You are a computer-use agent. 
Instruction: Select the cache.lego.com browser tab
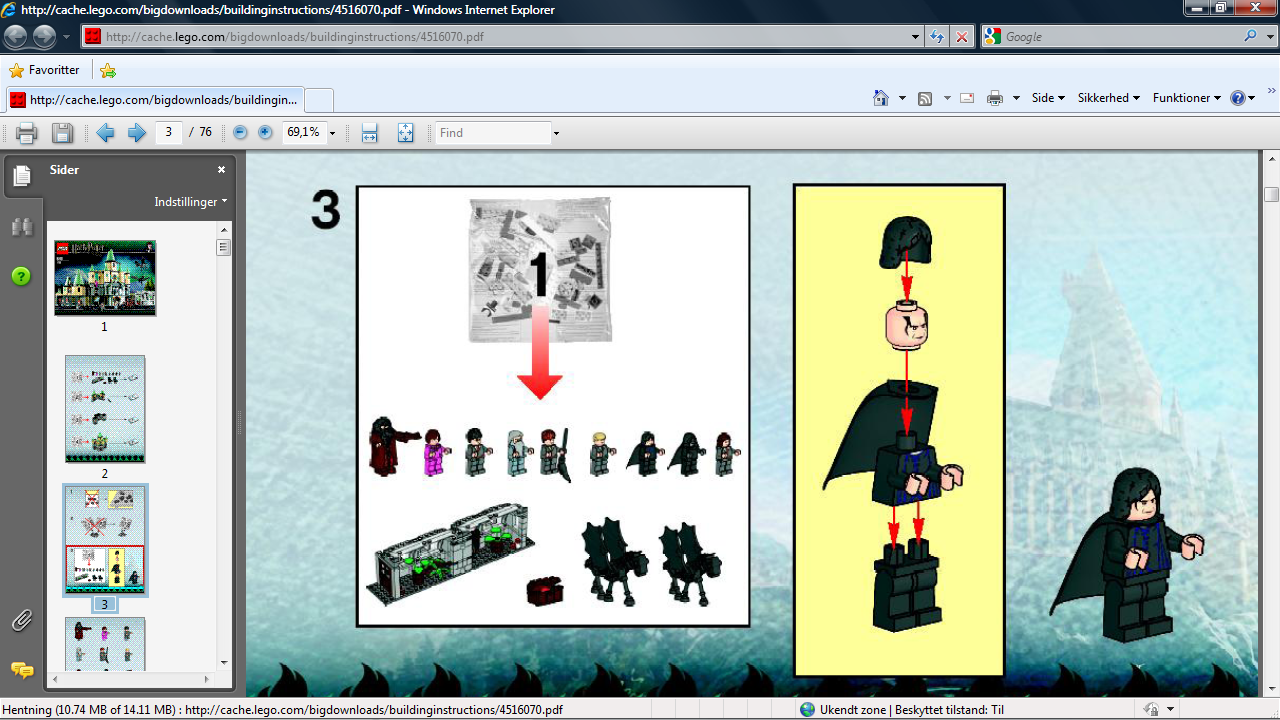tap(154, 100)
